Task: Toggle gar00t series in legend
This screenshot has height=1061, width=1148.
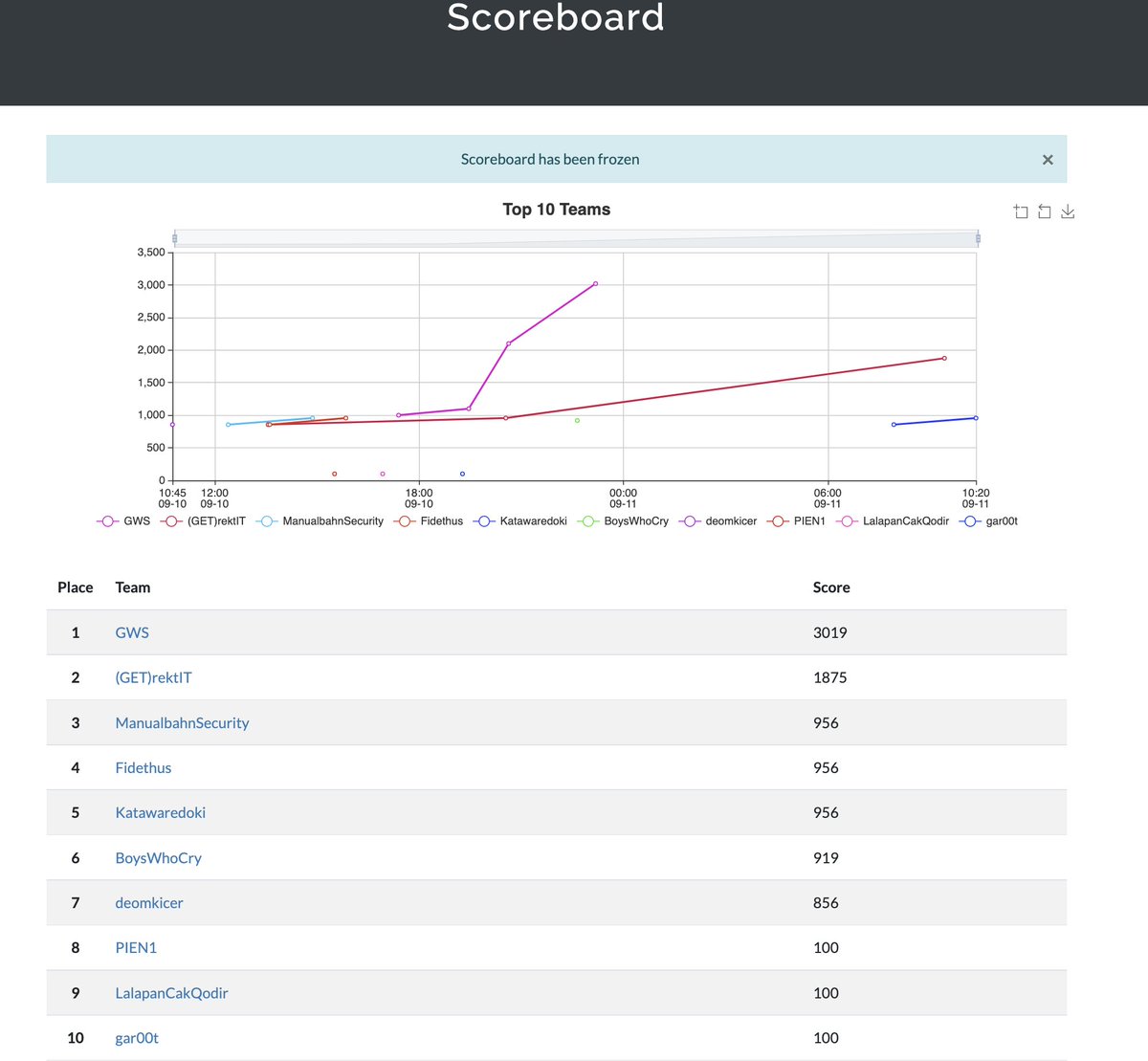Action: 989,521
